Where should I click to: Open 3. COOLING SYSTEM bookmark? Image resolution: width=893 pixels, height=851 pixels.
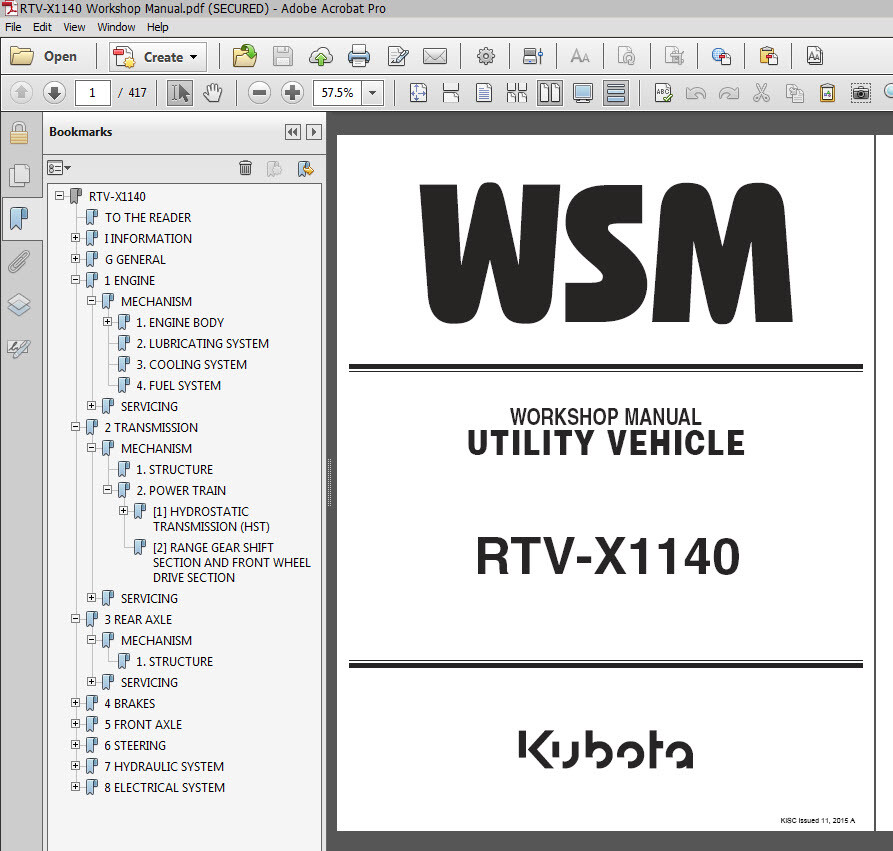point(191,365)
